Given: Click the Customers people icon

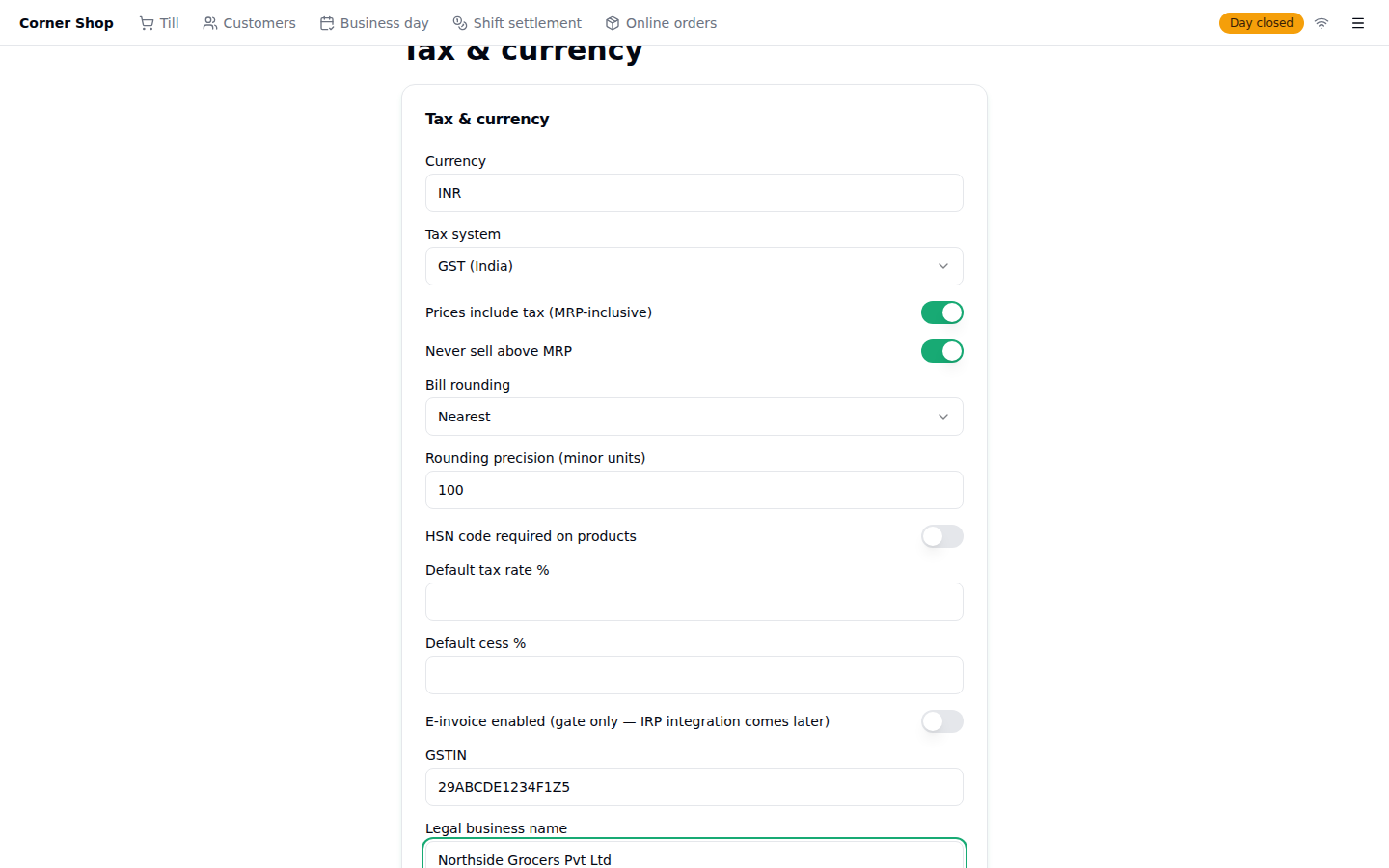Looking at the screenshot, I should 210,23.
